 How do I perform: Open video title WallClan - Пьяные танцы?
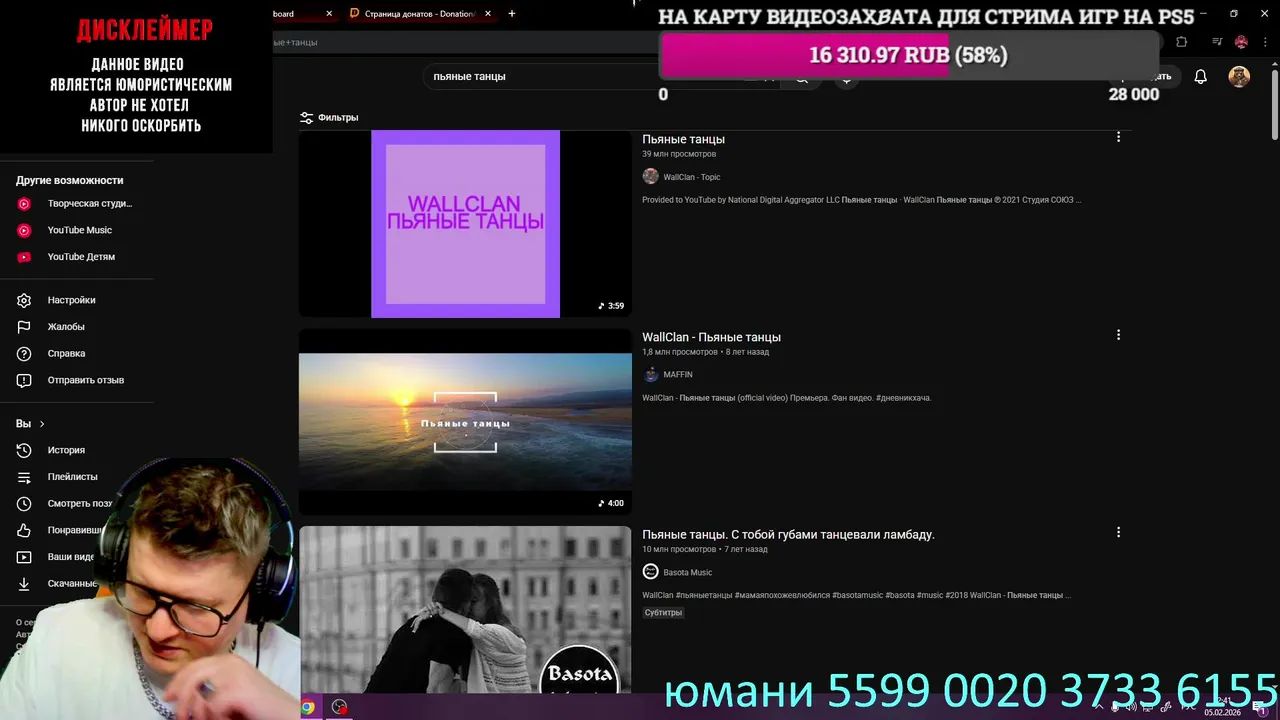coord(711,337)
